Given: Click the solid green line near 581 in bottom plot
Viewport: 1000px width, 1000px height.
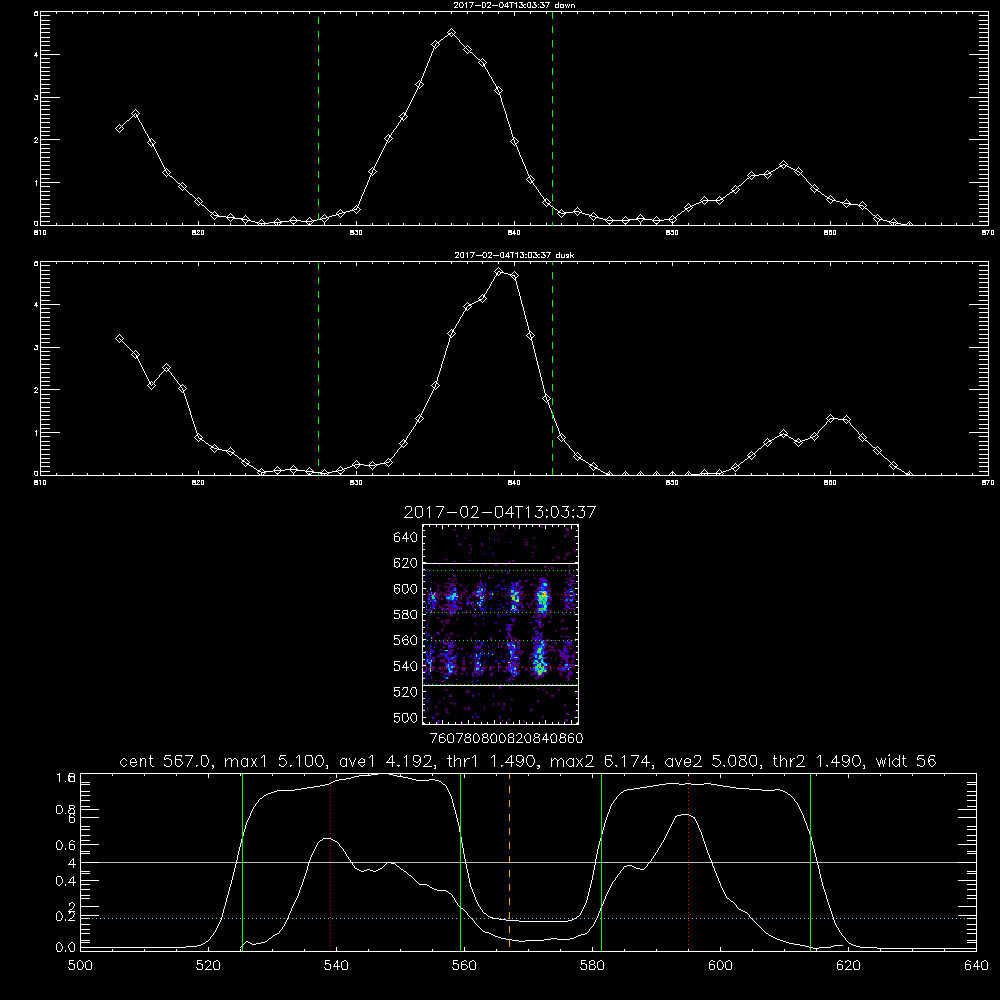Looking at the screenshot, I should tap(601, 861).
